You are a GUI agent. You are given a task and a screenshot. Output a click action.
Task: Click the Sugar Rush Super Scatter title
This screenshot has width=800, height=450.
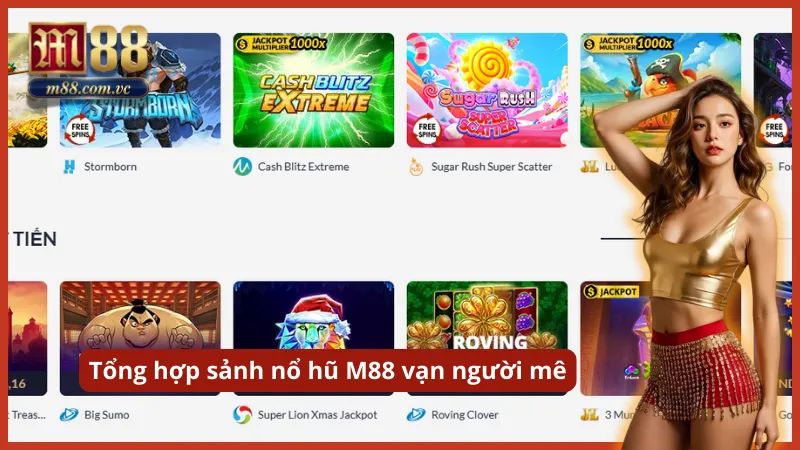tap(491, 167)
